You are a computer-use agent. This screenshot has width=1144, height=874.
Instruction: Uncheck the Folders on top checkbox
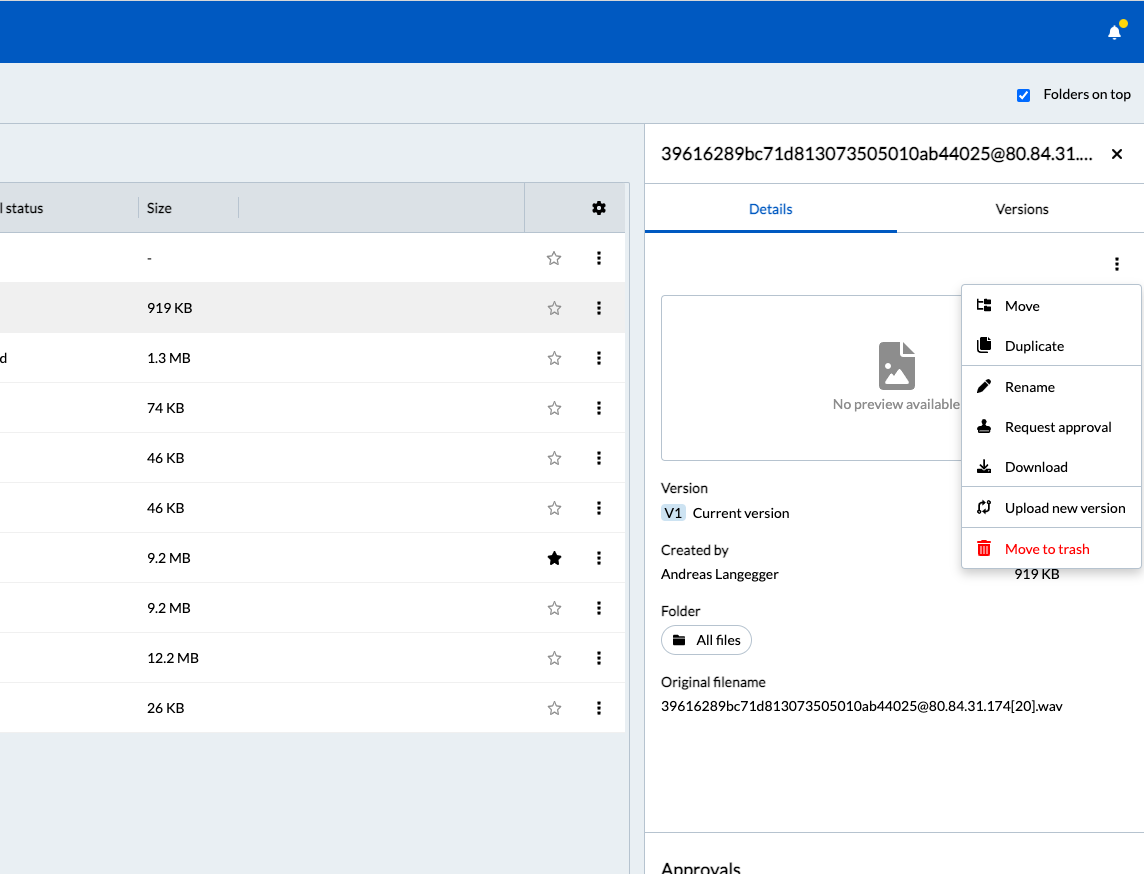[1023, 94]
